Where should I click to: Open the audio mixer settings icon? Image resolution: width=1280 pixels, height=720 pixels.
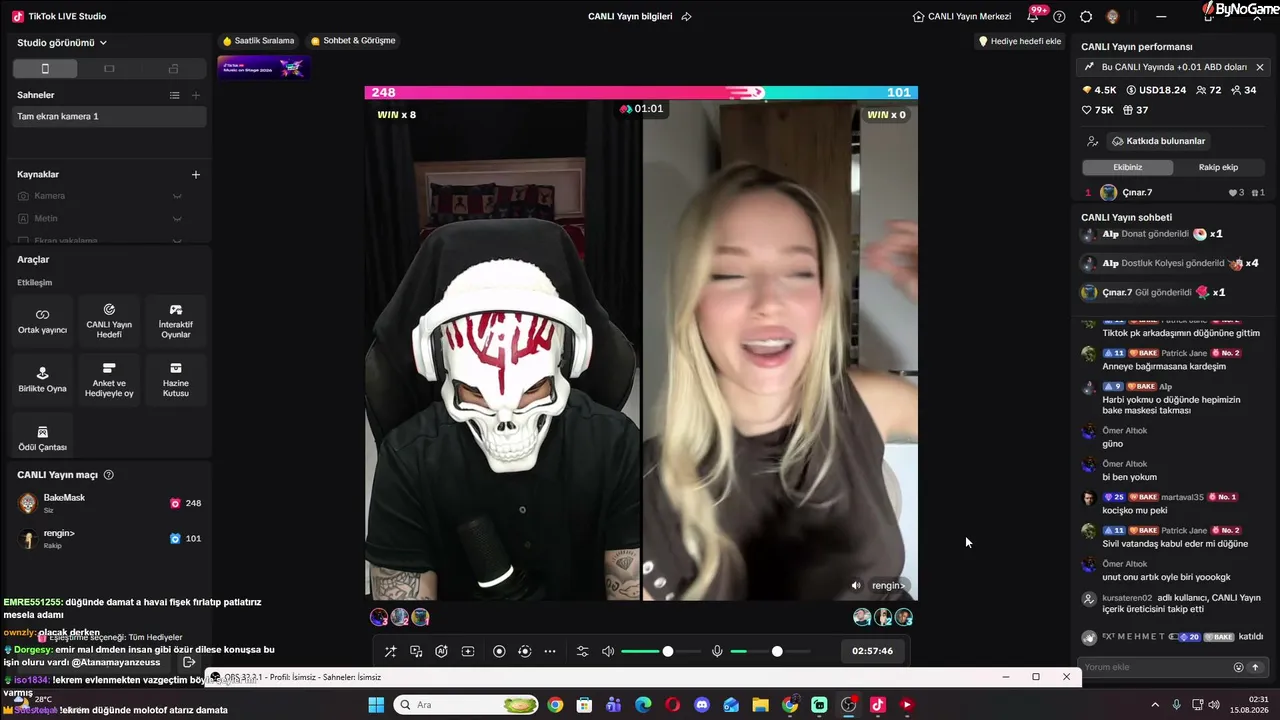[x=583, y=651]
